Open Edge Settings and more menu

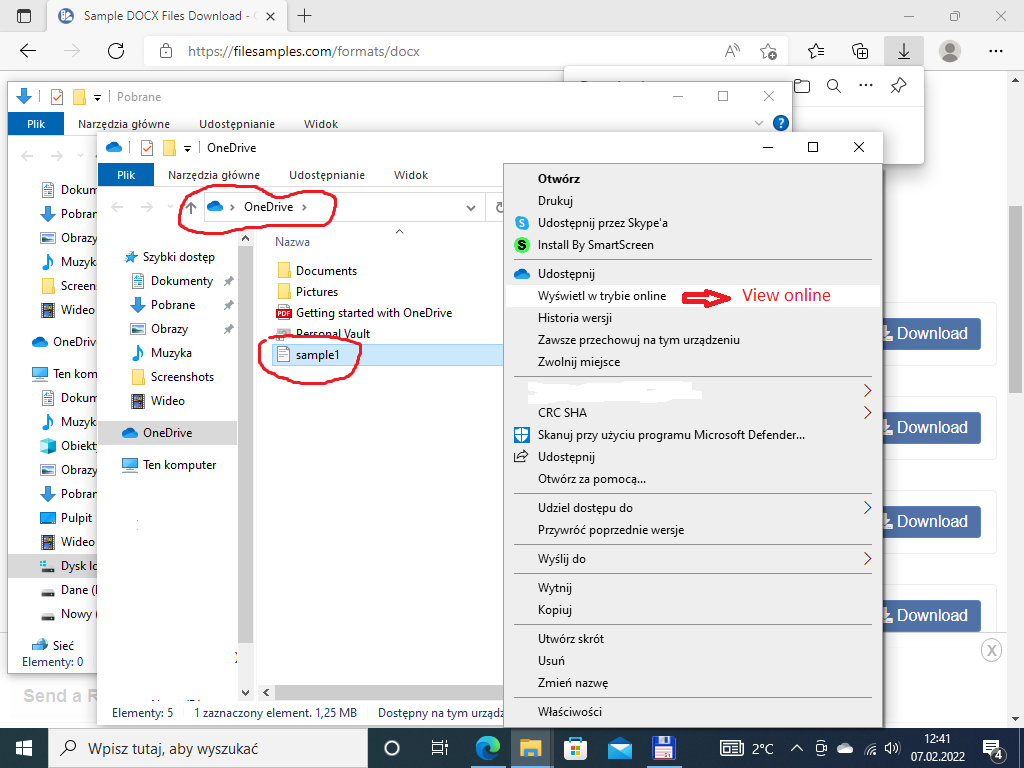coord(995,51)
